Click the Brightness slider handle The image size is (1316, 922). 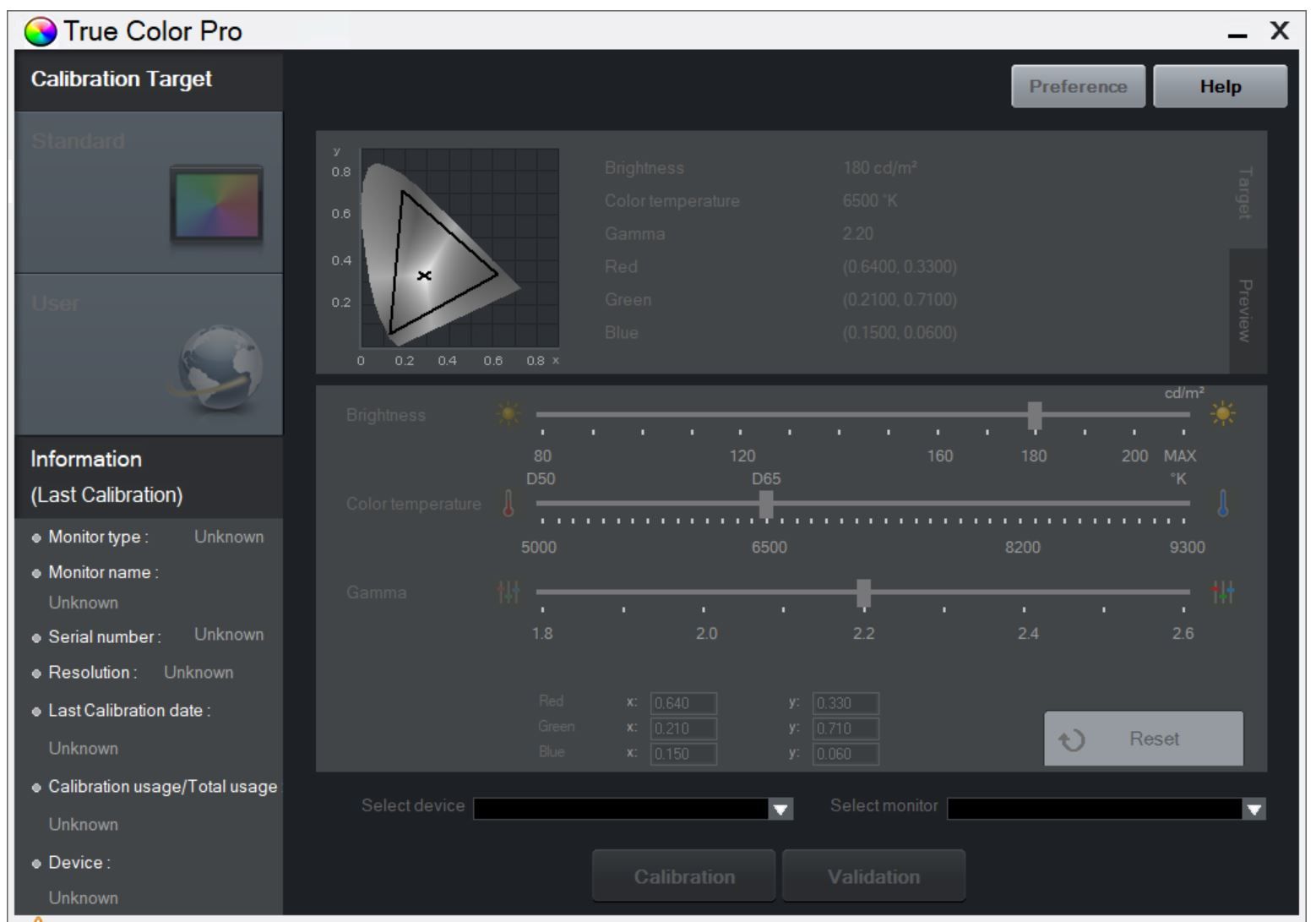point(1035,415)
